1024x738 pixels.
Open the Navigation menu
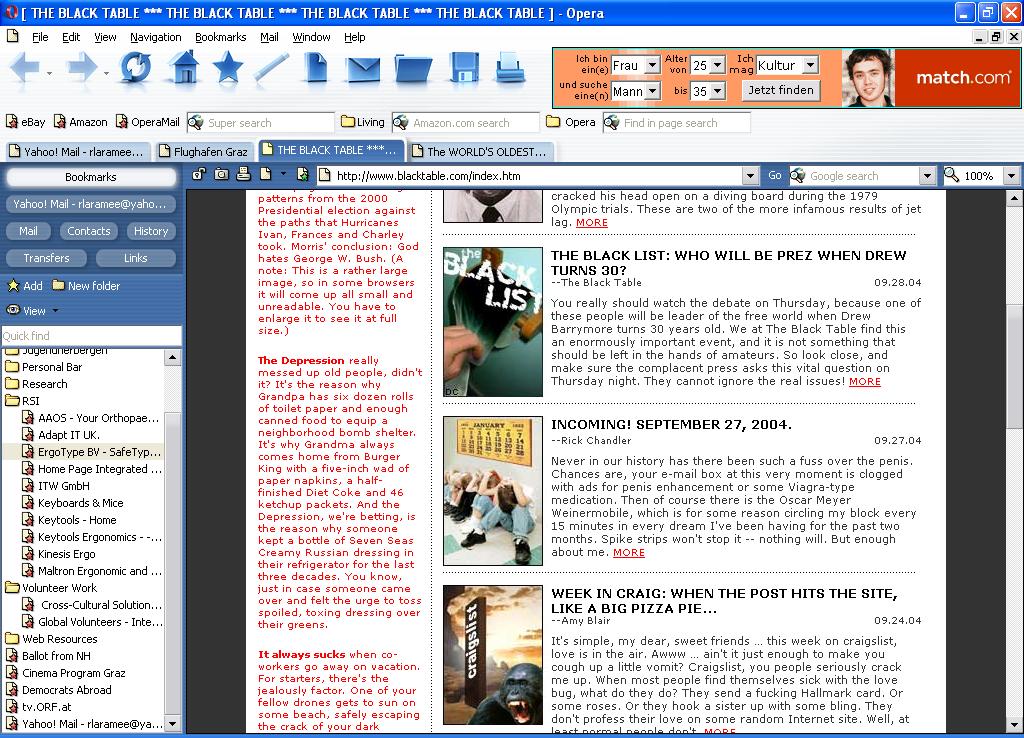(155, 37)
